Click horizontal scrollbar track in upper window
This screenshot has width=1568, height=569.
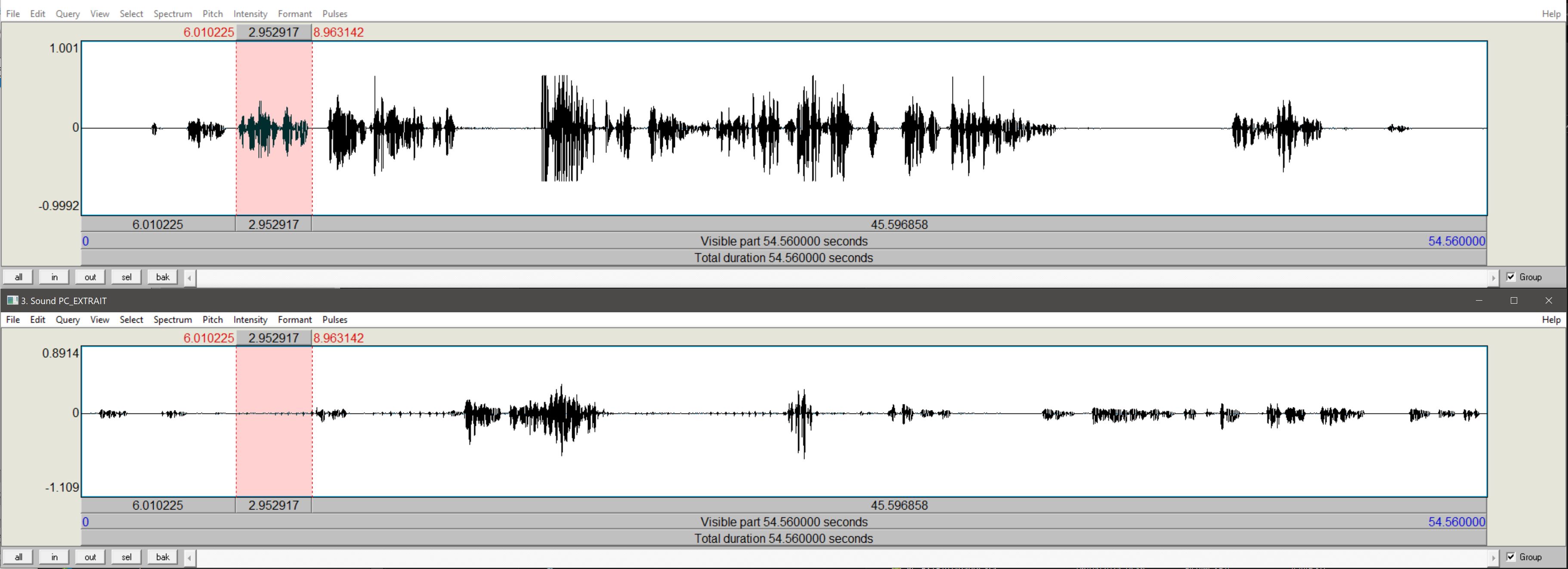(x=841, y=278)
